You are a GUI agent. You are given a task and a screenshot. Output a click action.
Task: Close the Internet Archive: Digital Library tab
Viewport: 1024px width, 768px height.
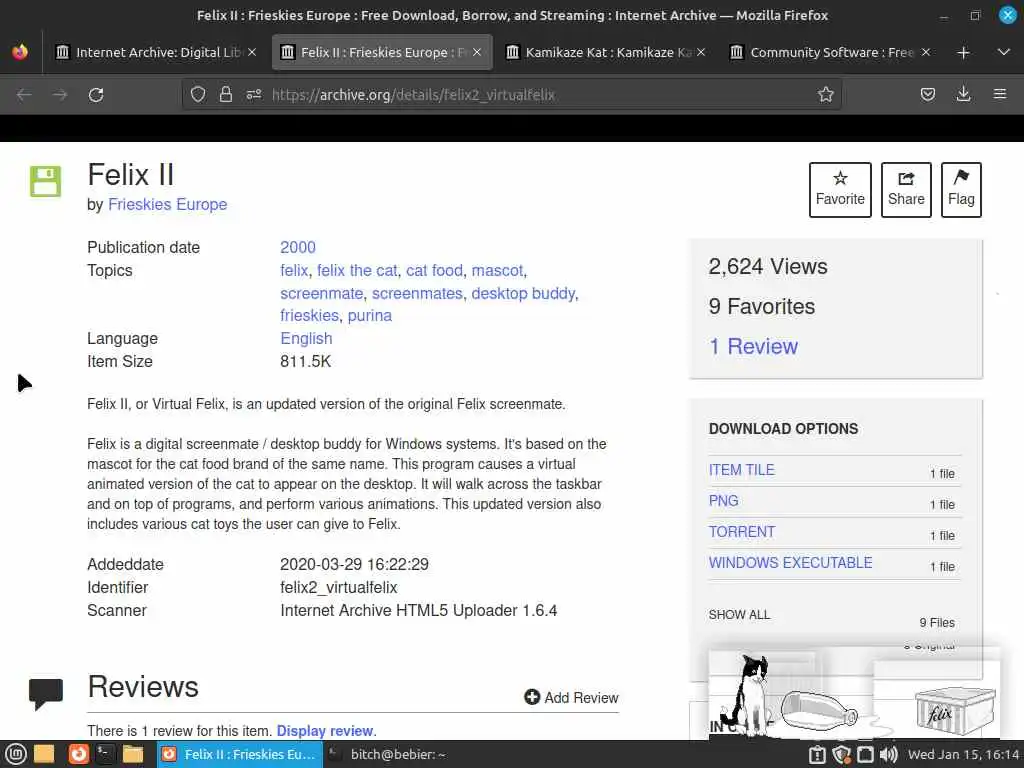[252, 52]
